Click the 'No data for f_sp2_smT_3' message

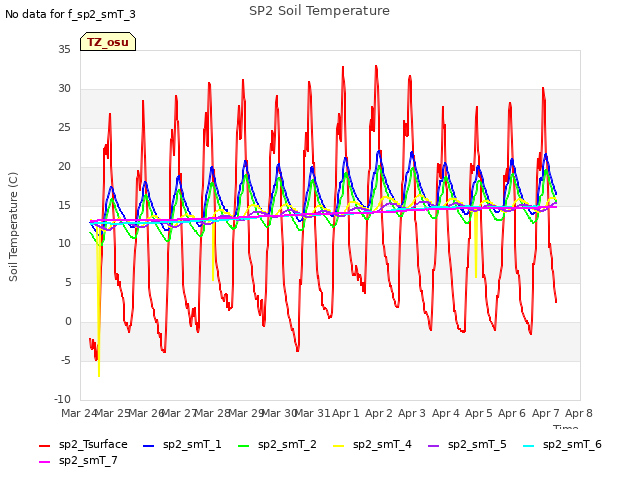pyautogui.click(x=70, y=14)
